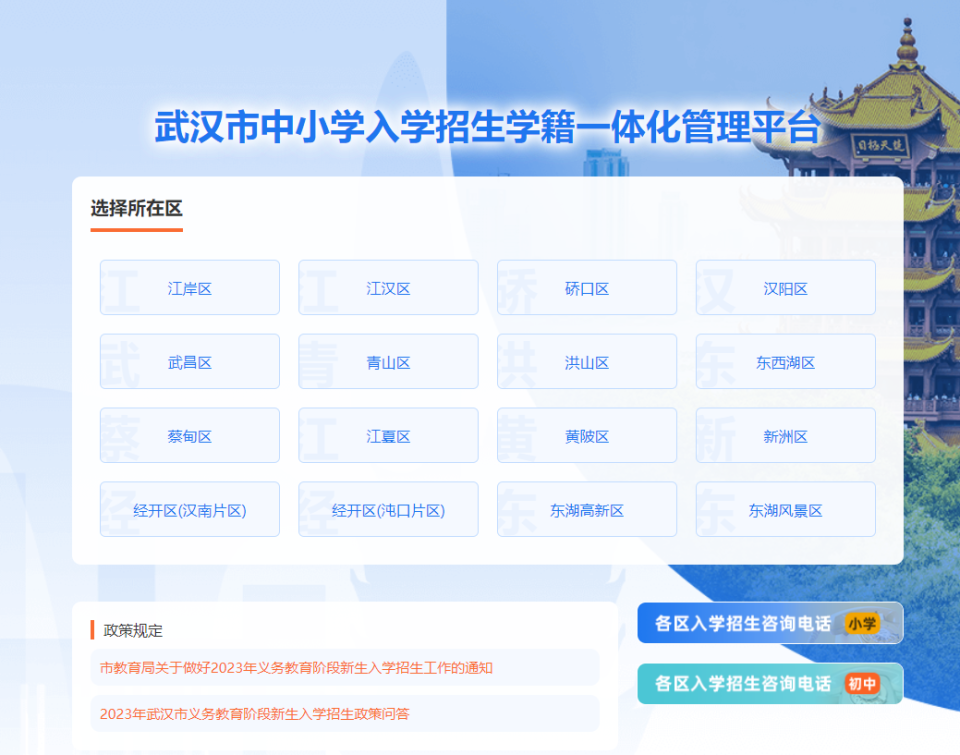Choose 江汉区 from the district grid

388,288
